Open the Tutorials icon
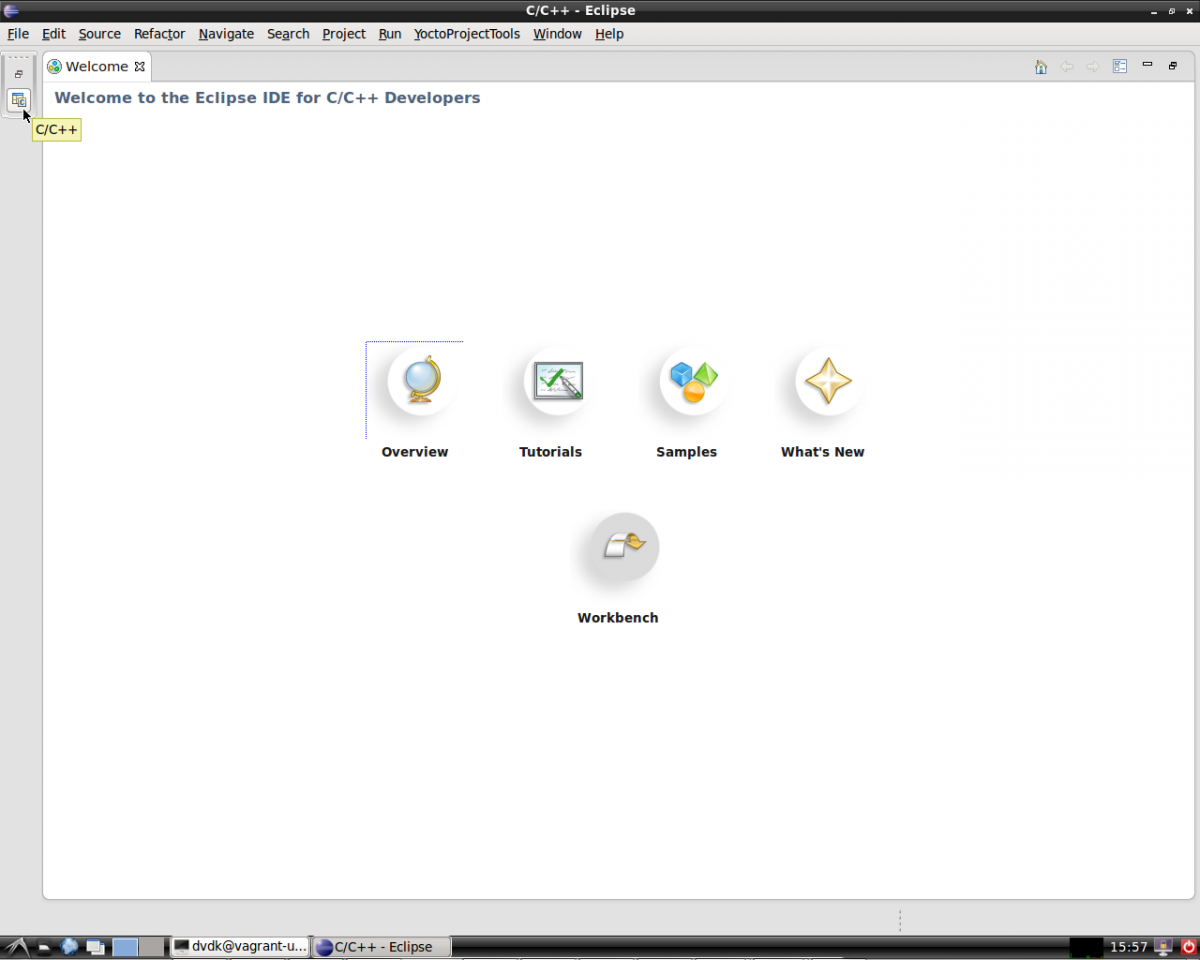The height and width of the screenshot is (960, 1200). pyautogui.click(x=556, y=381)
